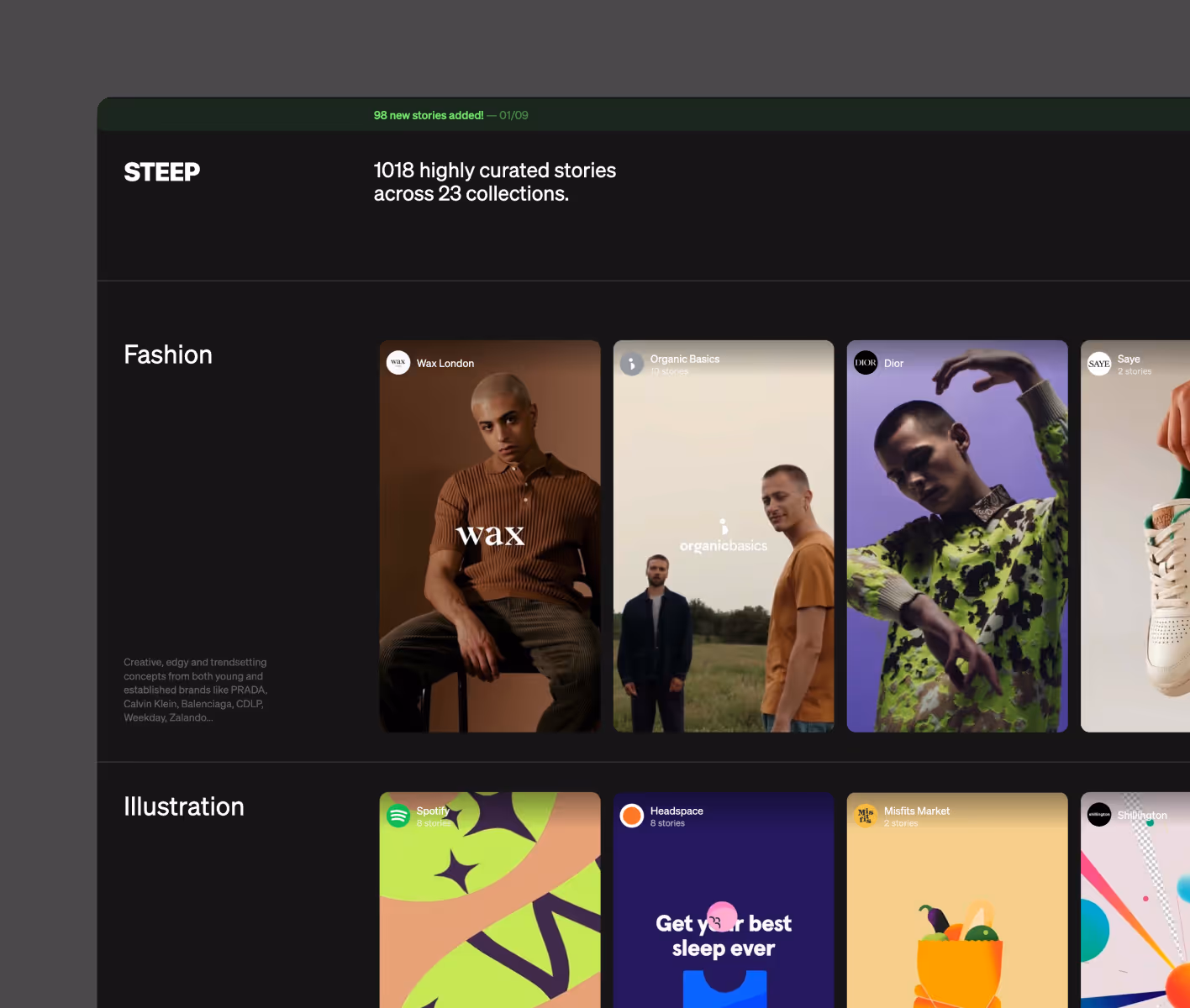
Task: Click the 'Wax London' brand name
Action: [445, 364]
